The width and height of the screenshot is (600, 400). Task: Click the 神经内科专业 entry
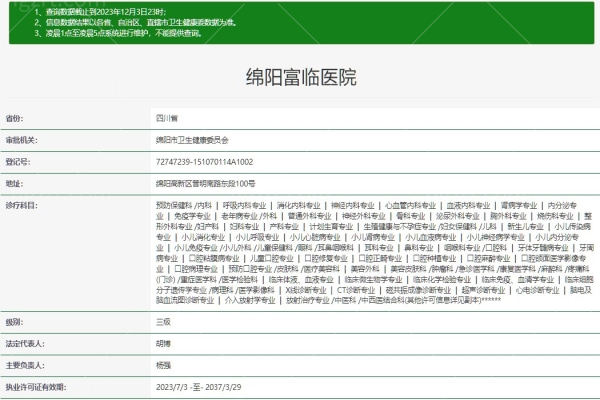click(353, 206)
